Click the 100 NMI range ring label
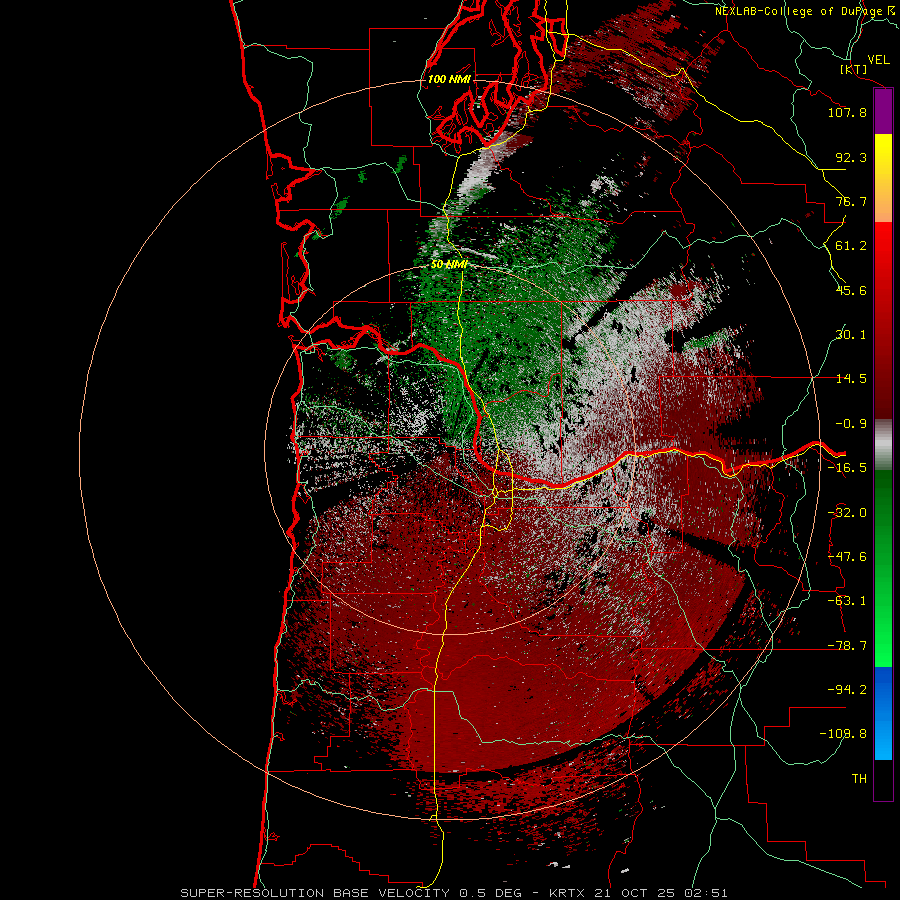Image resolution: width=900 pixels, height=900 pixels. [449, 79]
